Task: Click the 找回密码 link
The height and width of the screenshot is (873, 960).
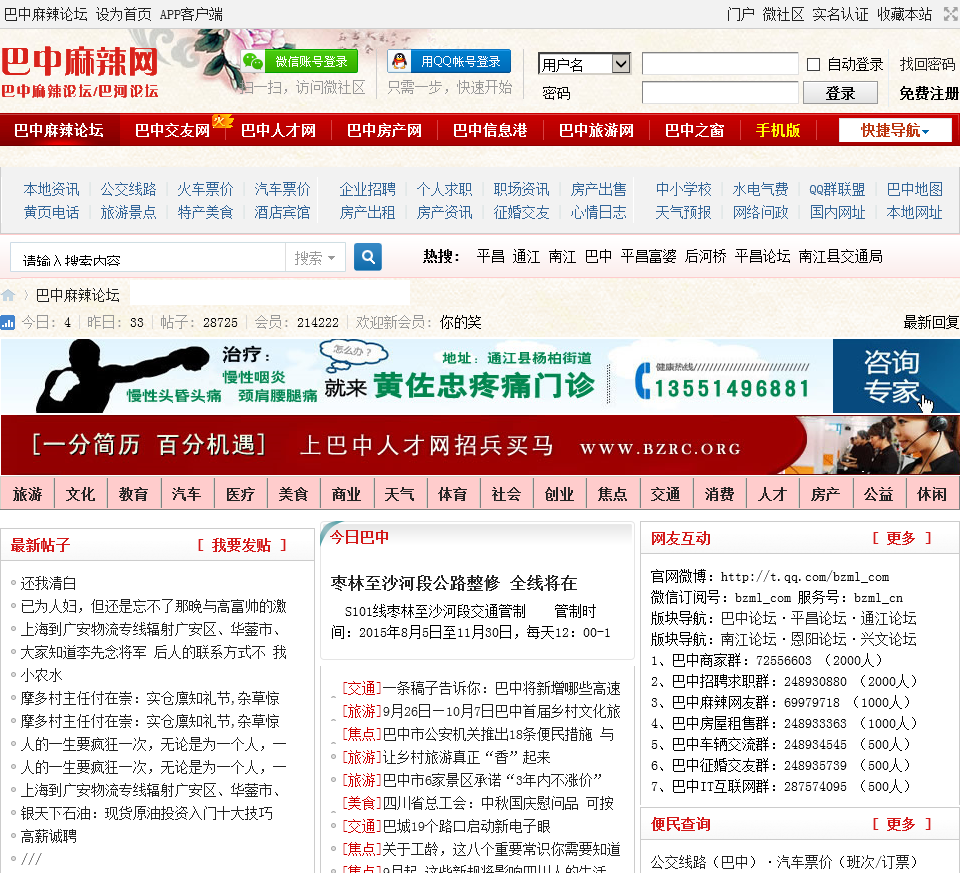Action: point(927,64)
